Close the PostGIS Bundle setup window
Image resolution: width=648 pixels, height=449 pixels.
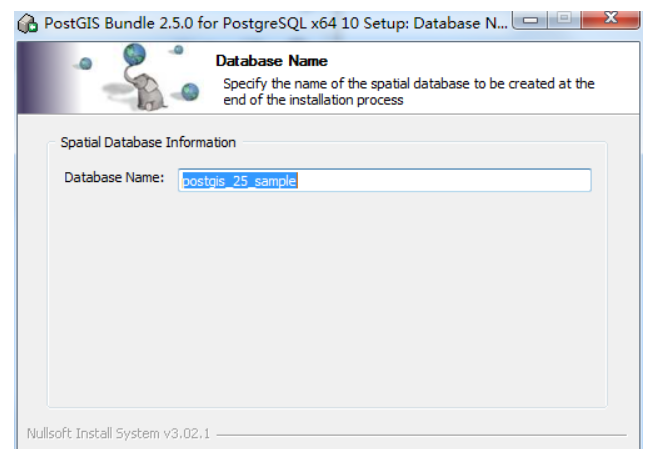(610, 19)
